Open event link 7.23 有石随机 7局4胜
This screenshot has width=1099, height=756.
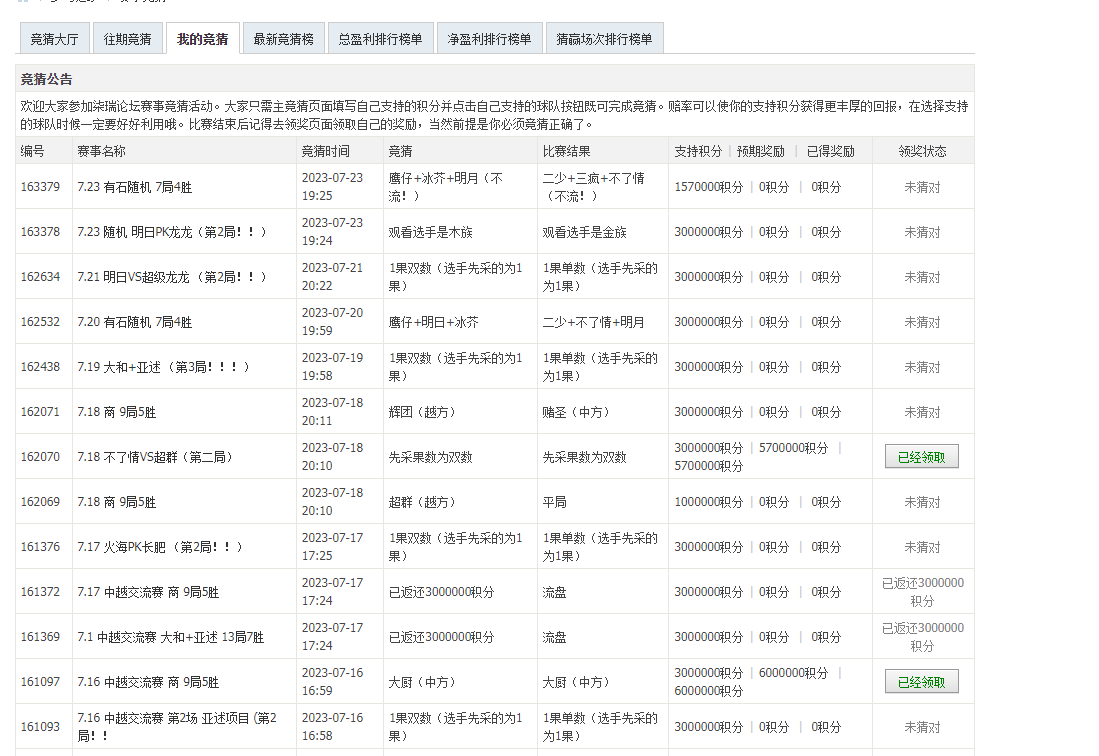pyautogui.click(x=134, y=187)
